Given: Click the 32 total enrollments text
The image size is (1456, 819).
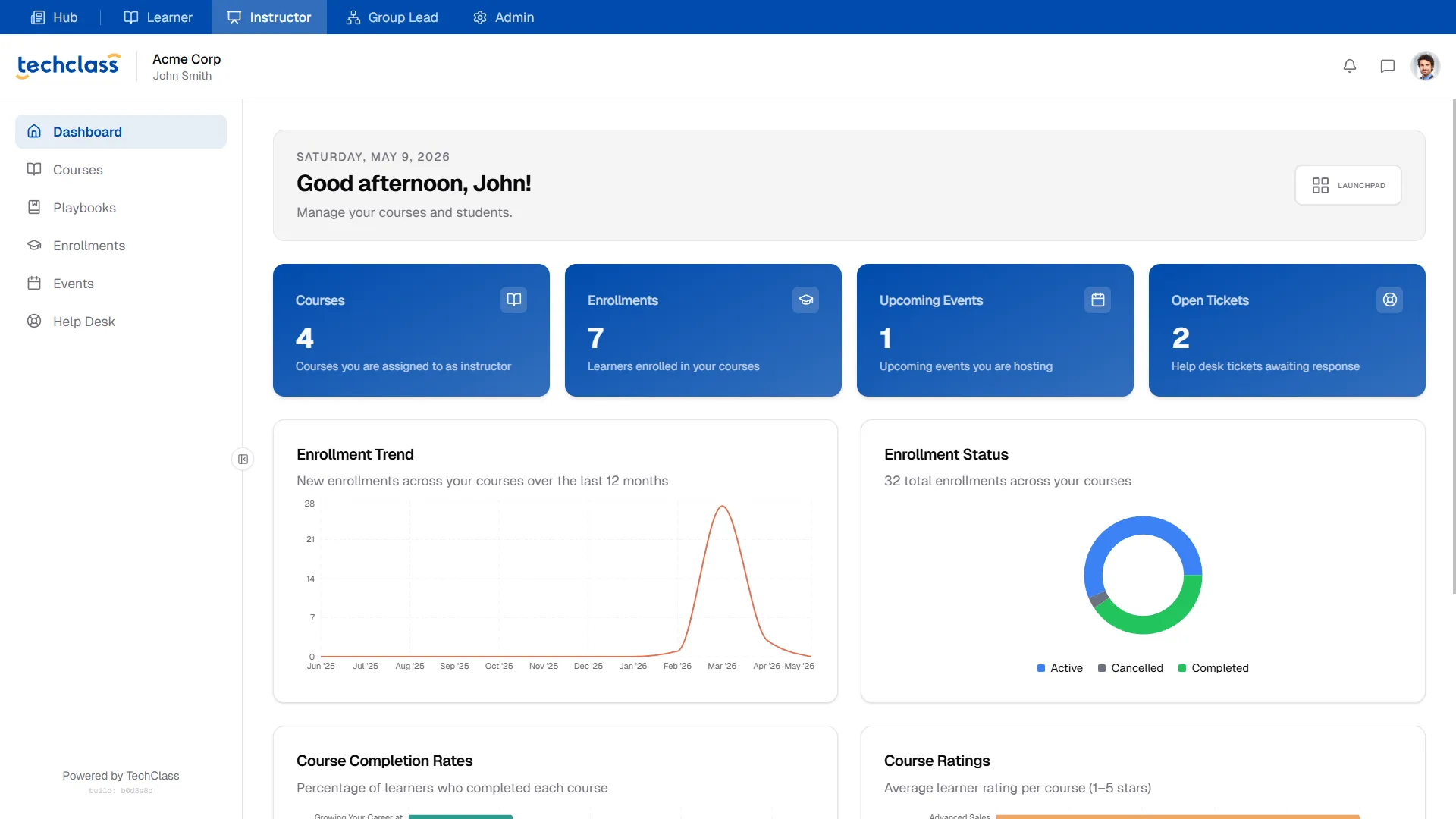Looking at the screenshot, I should click(x=1007, y=481).
